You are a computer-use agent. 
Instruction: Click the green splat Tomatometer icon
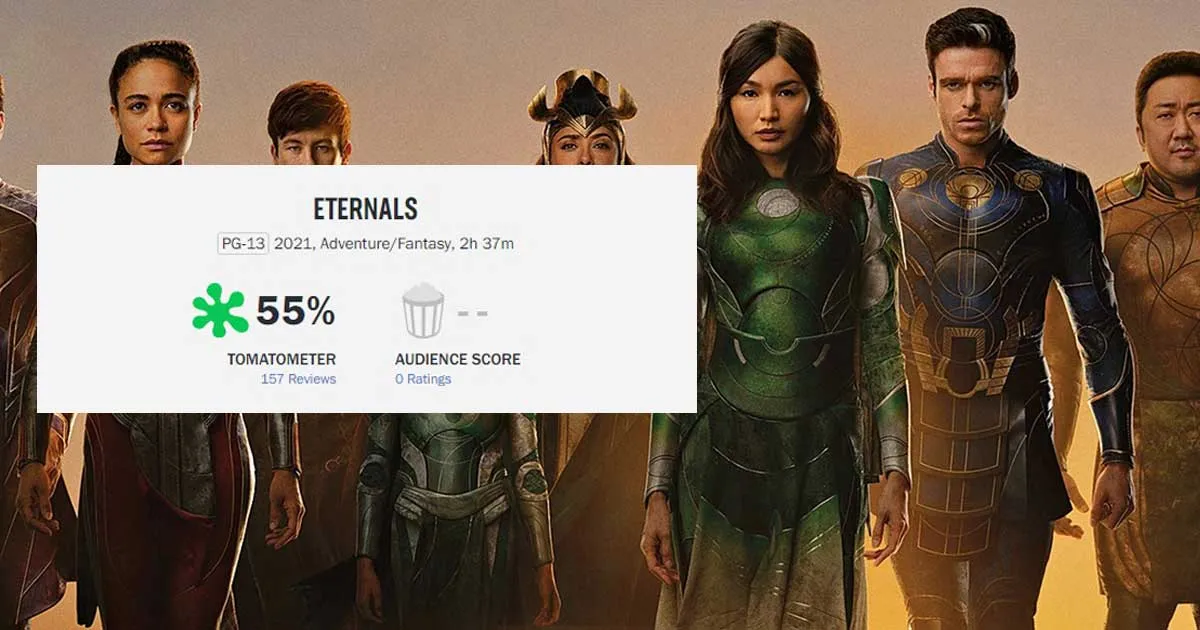(220, 310)
